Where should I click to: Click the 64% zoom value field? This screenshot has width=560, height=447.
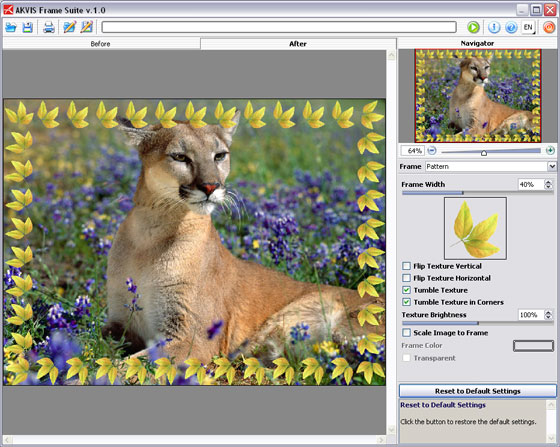pos(412,151)
